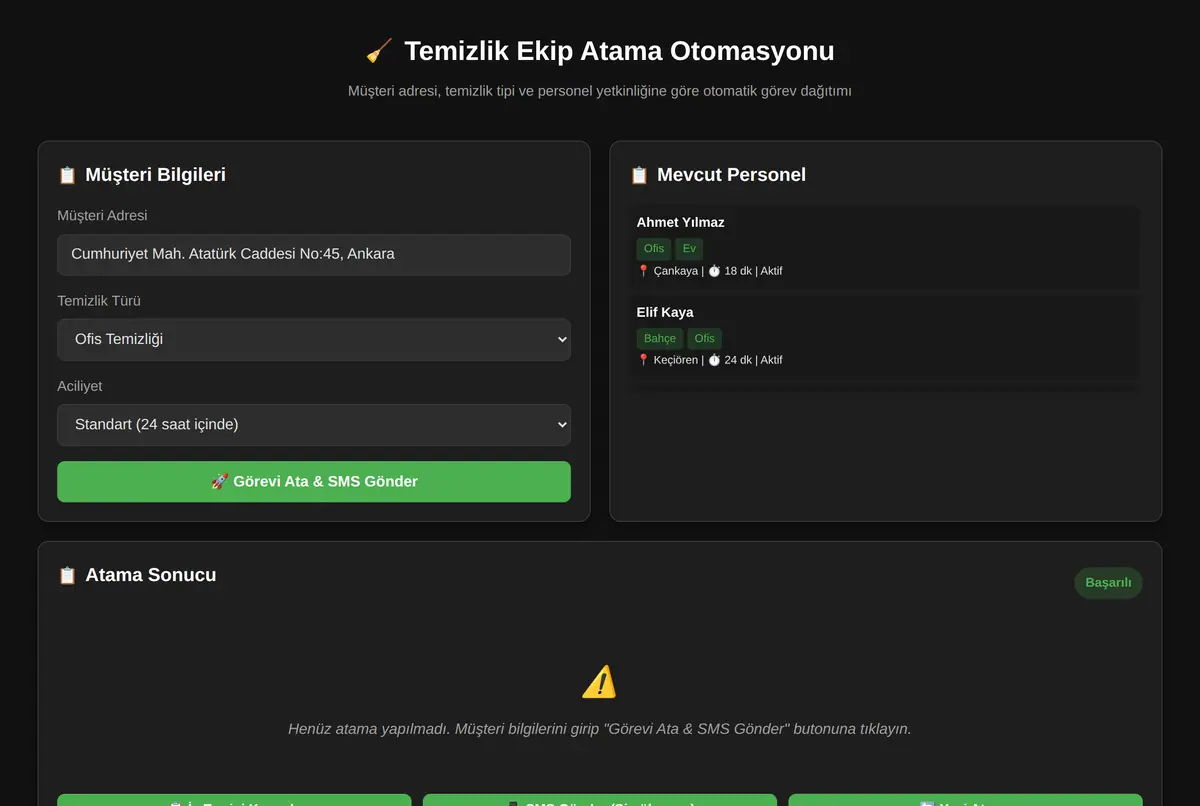Select the Ahmet Yılmaz personnel name
The image size is (1200, 806).
(x=680, y=222)
